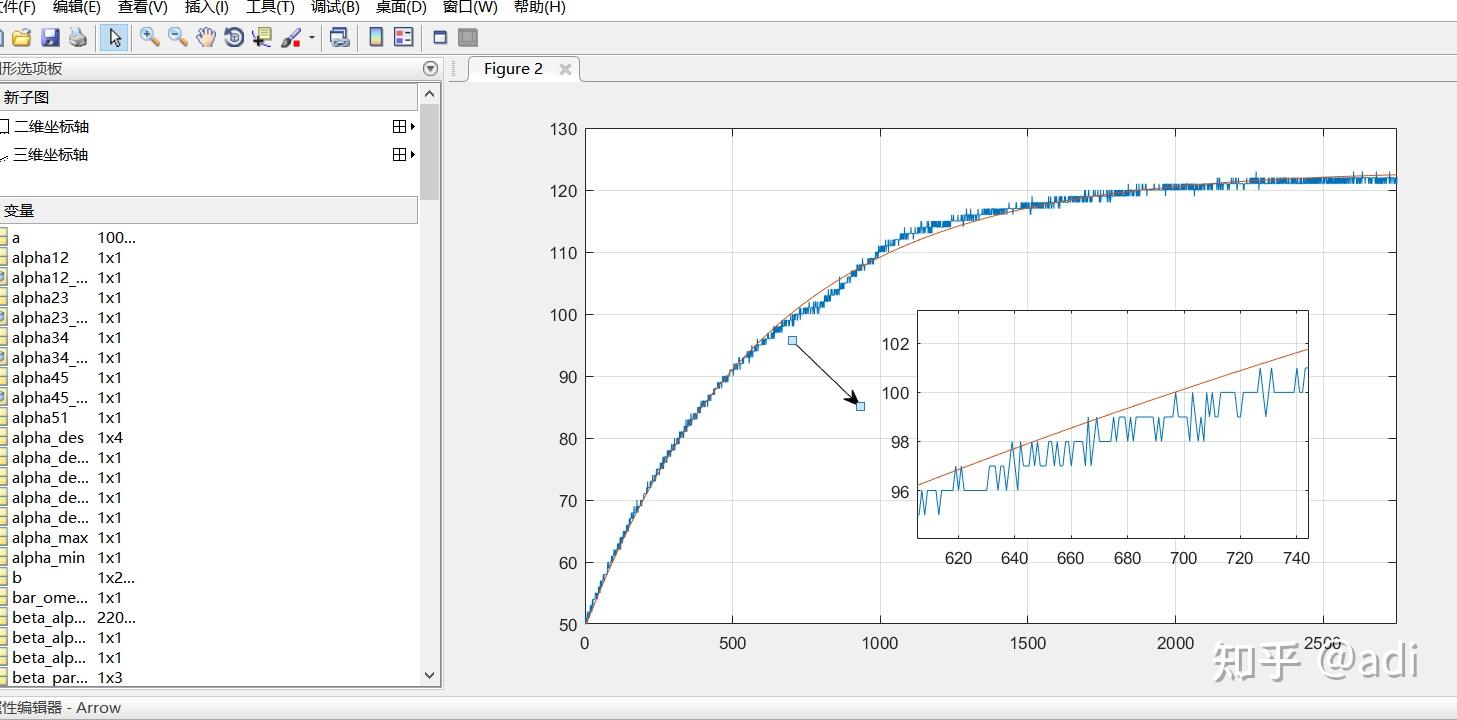The height and width of the screenshot is (720, 1457).
Task: Select the arrow annotation on the plot
Action: click(x=826, y=373)
